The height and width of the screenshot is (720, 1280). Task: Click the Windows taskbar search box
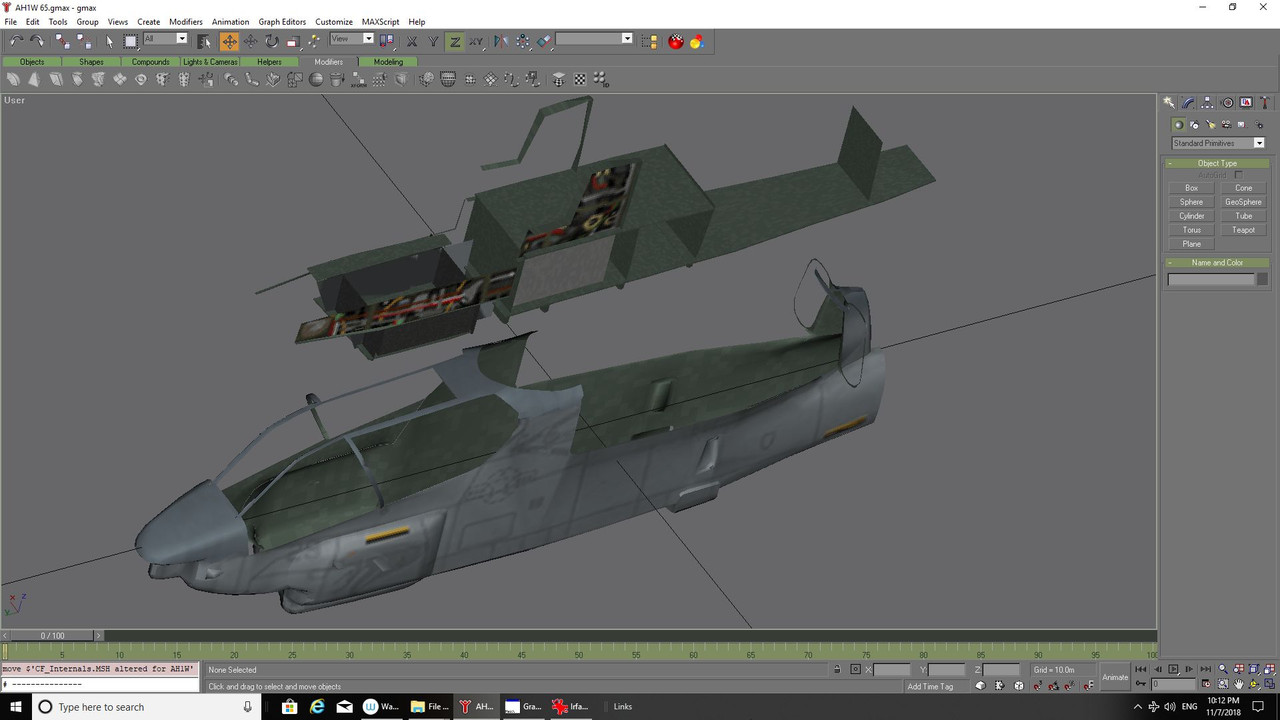click(146, 707)
